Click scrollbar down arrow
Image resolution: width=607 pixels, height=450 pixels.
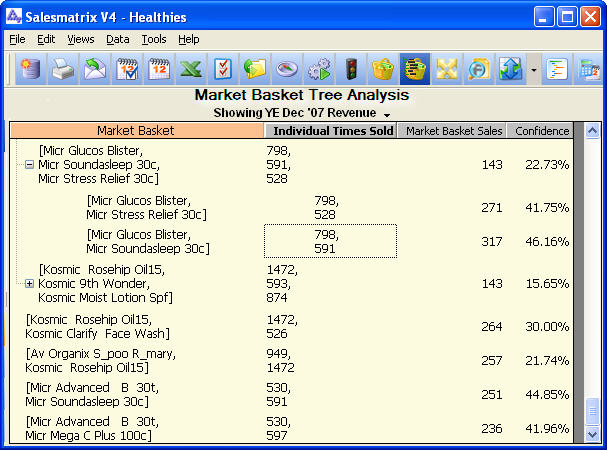[x=592, y=434]
